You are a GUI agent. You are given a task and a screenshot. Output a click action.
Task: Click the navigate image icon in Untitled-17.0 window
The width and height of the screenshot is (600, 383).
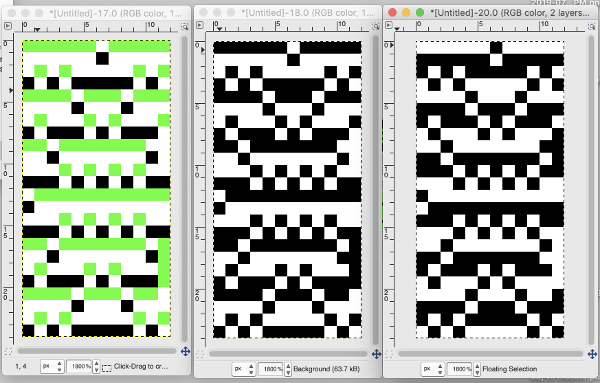(186, 351)
